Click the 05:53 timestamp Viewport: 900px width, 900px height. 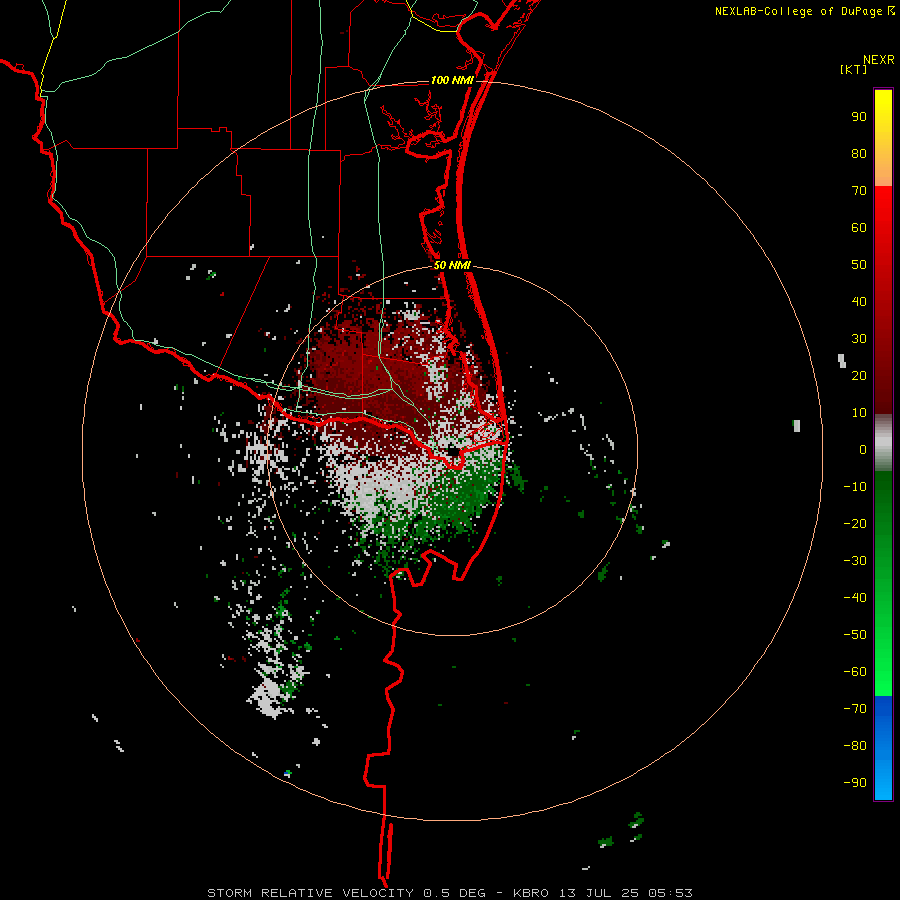click(670, 893)
